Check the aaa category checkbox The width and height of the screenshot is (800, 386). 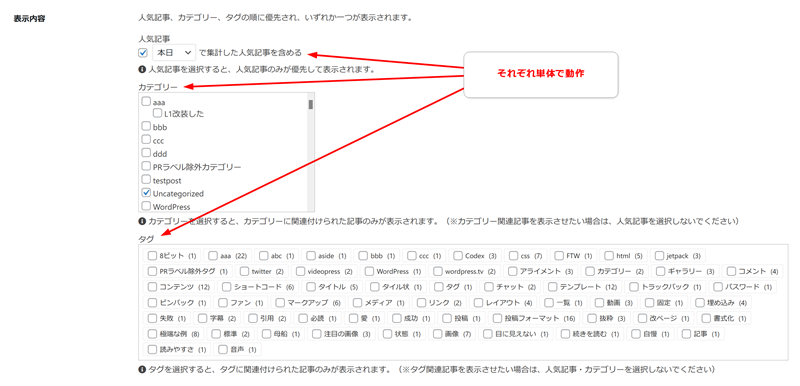[x=146, y=101]
